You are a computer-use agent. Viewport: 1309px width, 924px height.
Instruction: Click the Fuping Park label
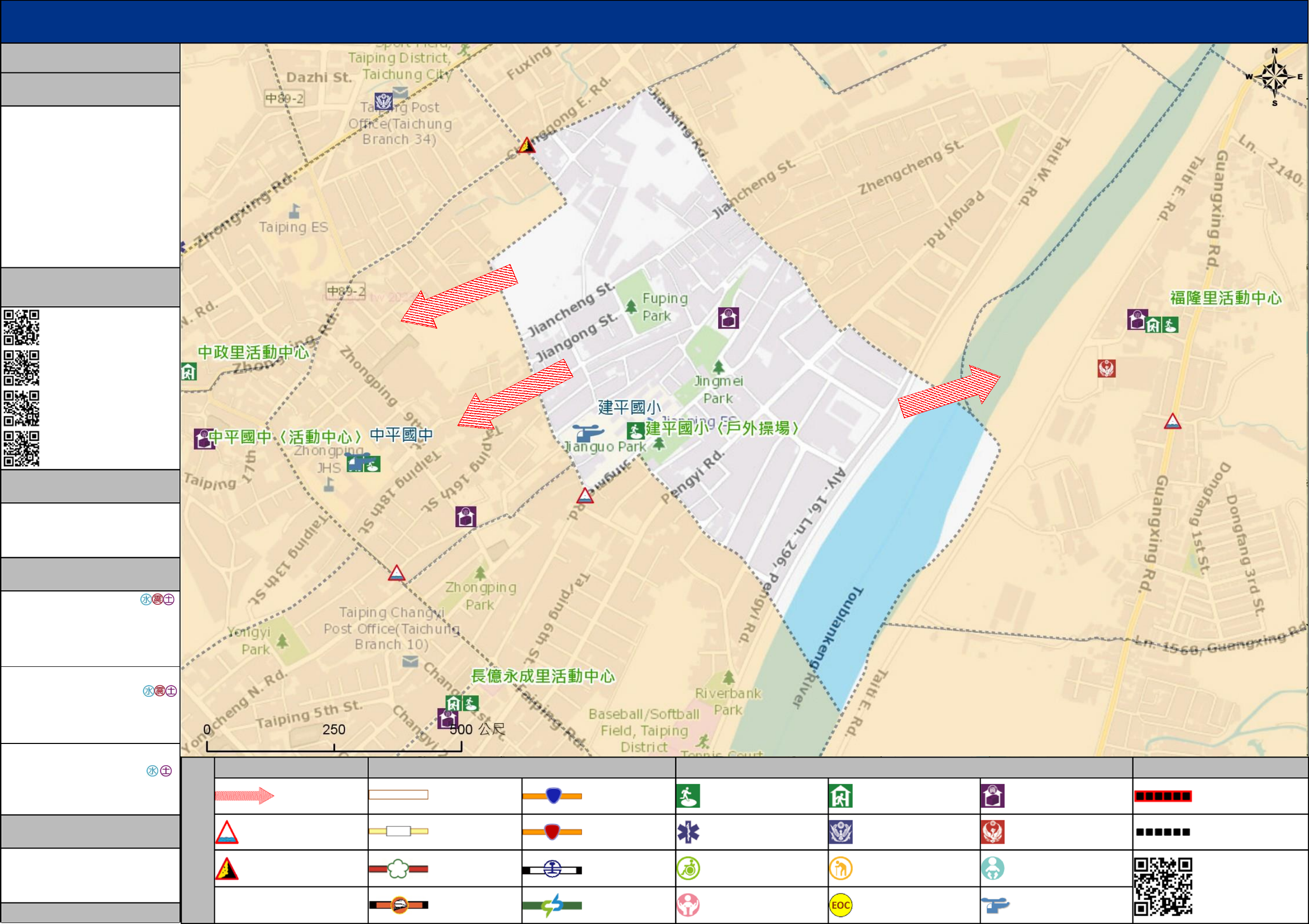click(664, 307)
